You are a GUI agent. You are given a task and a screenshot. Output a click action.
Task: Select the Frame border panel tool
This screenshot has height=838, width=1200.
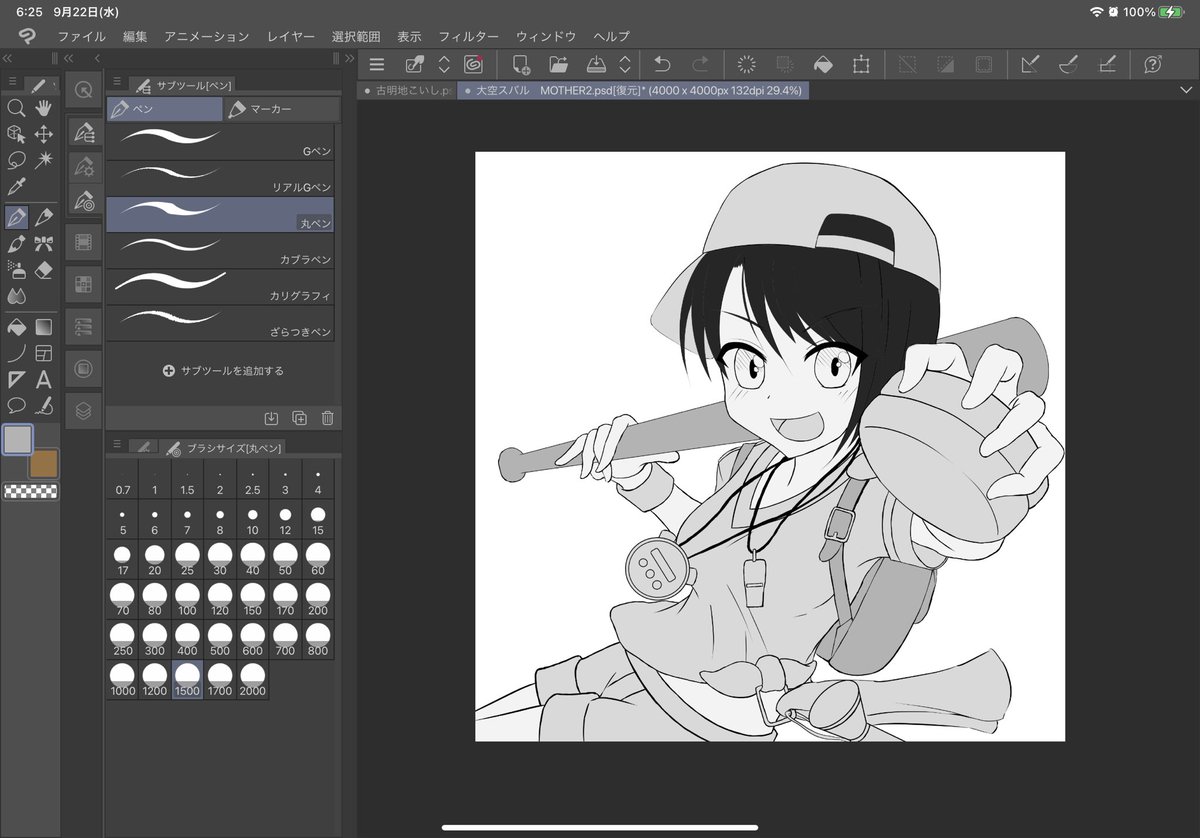(x=44, y=352)
